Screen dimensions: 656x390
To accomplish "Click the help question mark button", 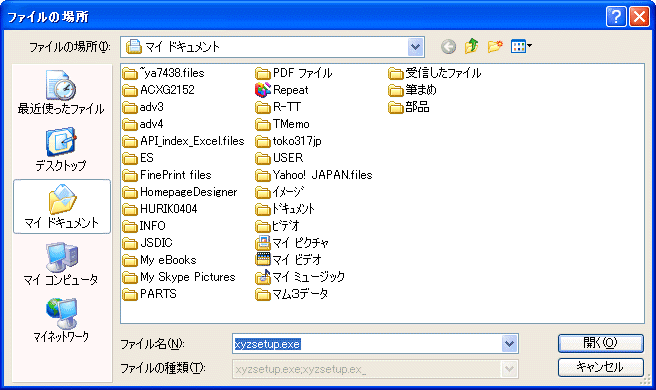I will (x=616, y=17).
